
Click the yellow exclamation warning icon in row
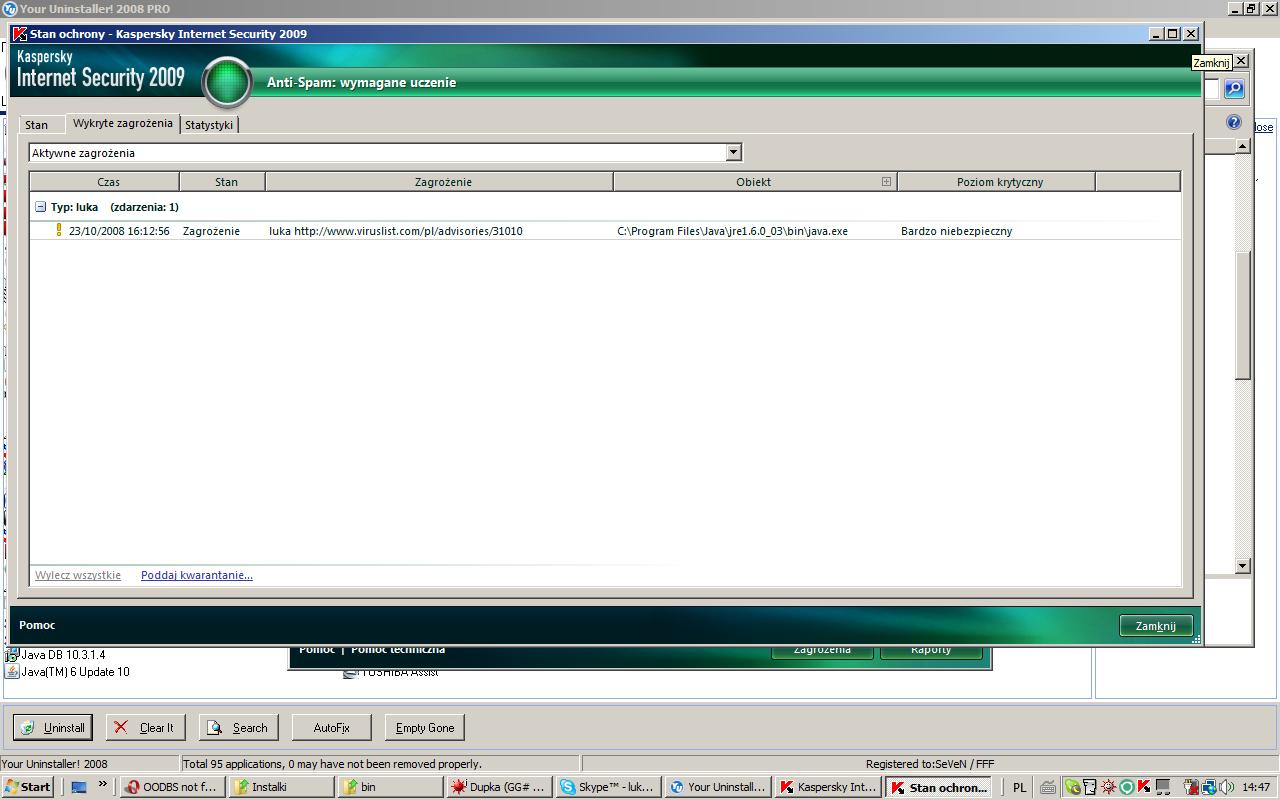pos(58,230)
